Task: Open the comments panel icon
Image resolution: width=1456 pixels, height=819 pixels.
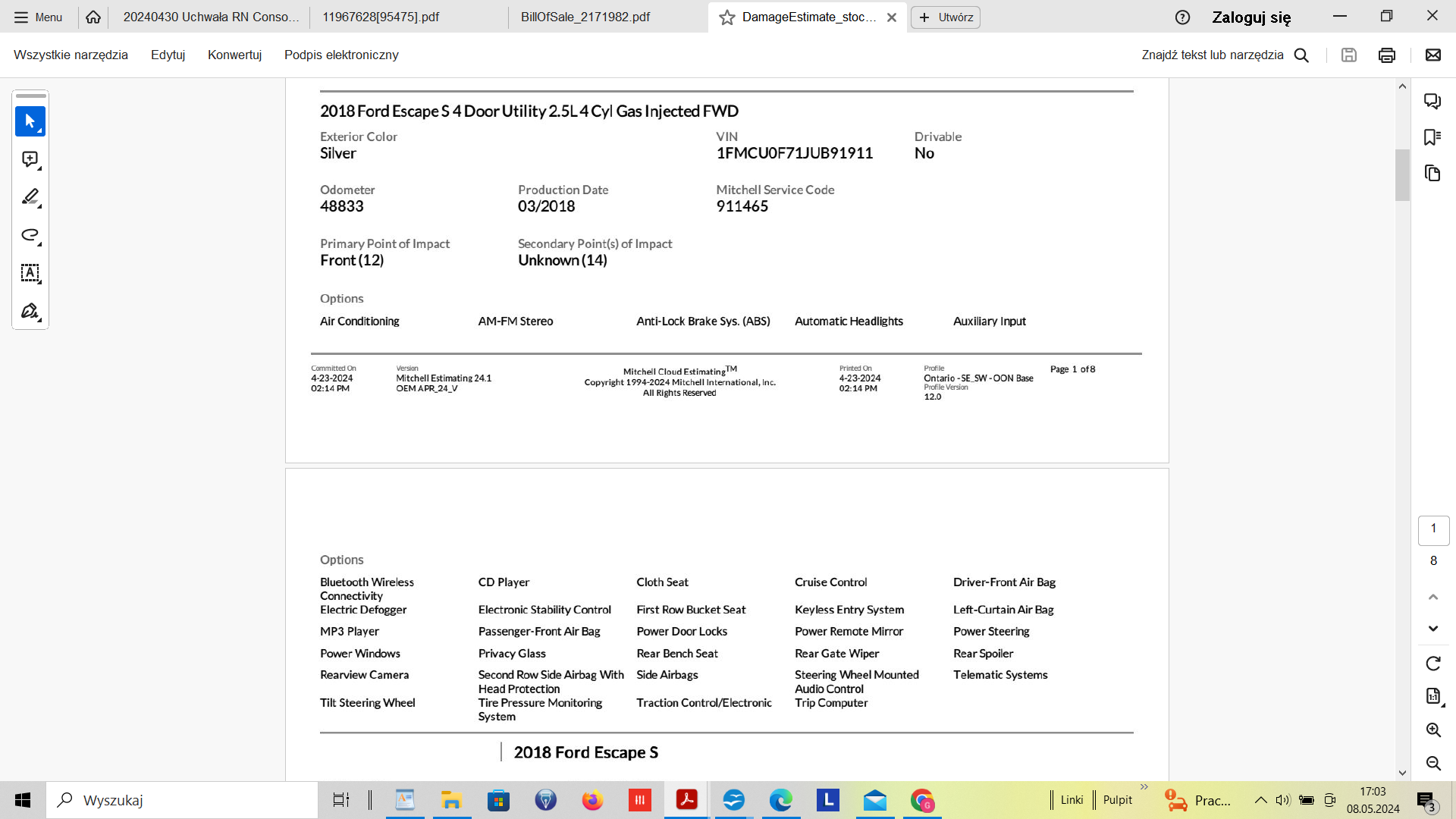Action: pos(1432,101)
